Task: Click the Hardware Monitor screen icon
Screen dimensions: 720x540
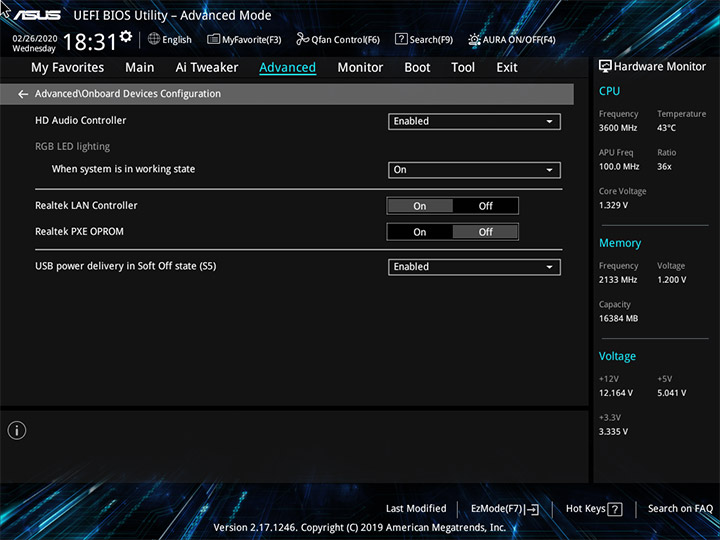Action: coord(605,67)
